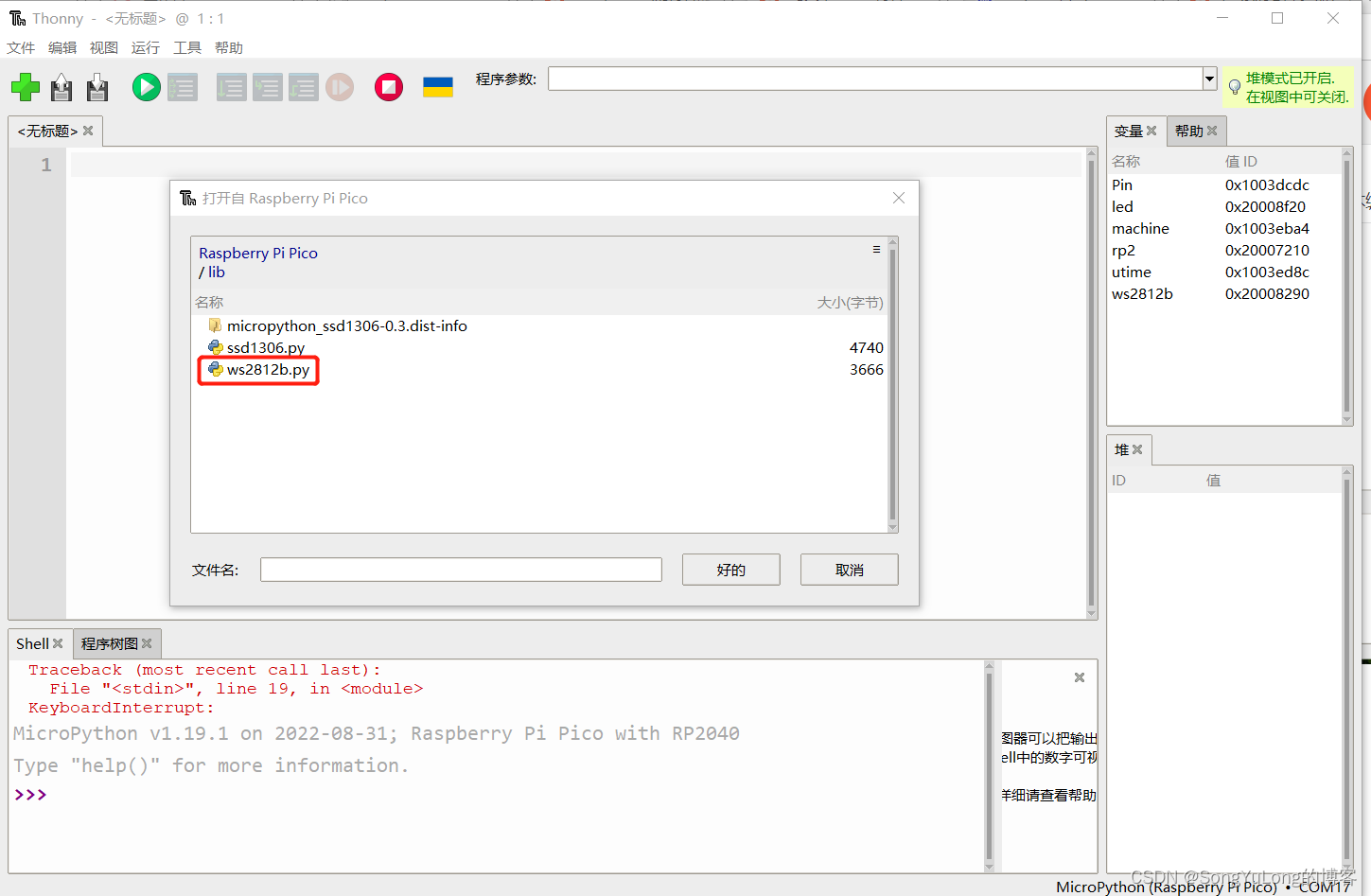Open the 工具 menu
The image size is (1371, 896).
(187, 47)
